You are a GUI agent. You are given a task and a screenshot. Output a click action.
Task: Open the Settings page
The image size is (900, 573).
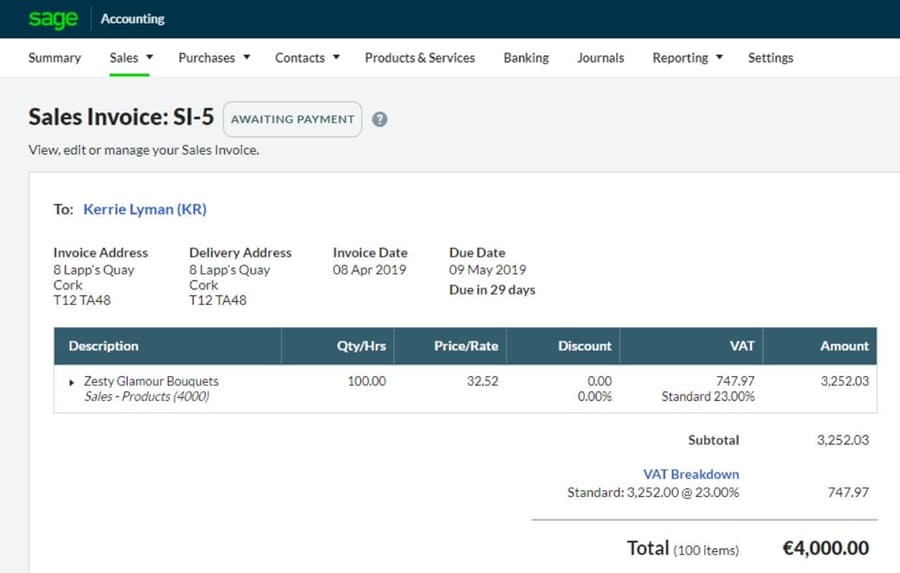click(x=770, y=58)
